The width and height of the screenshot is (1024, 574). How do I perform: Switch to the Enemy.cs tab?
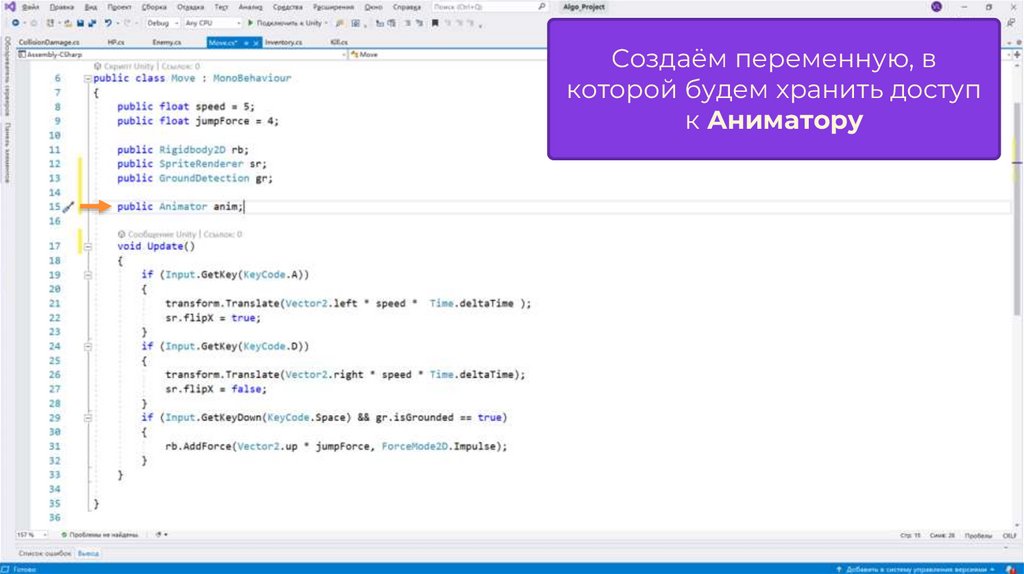click(x=167, y=42)
